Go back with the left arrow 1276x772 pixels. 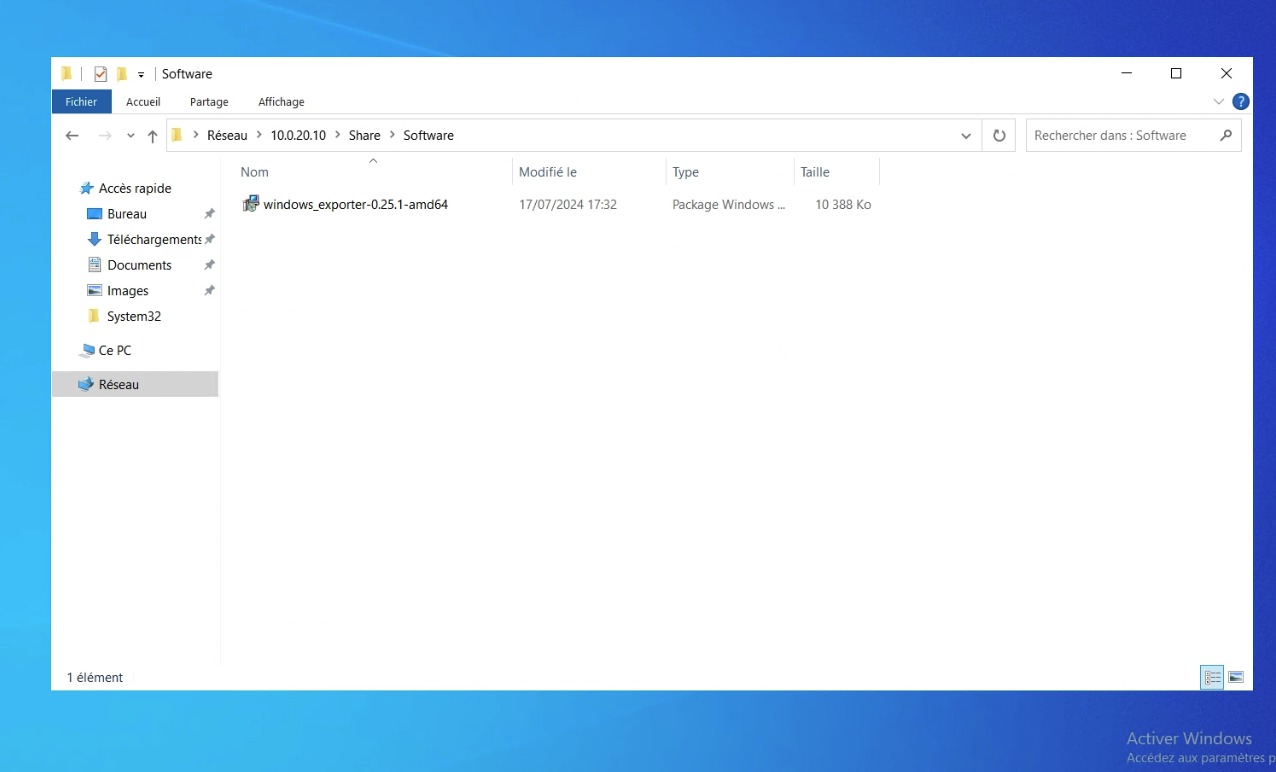point(72,136)
